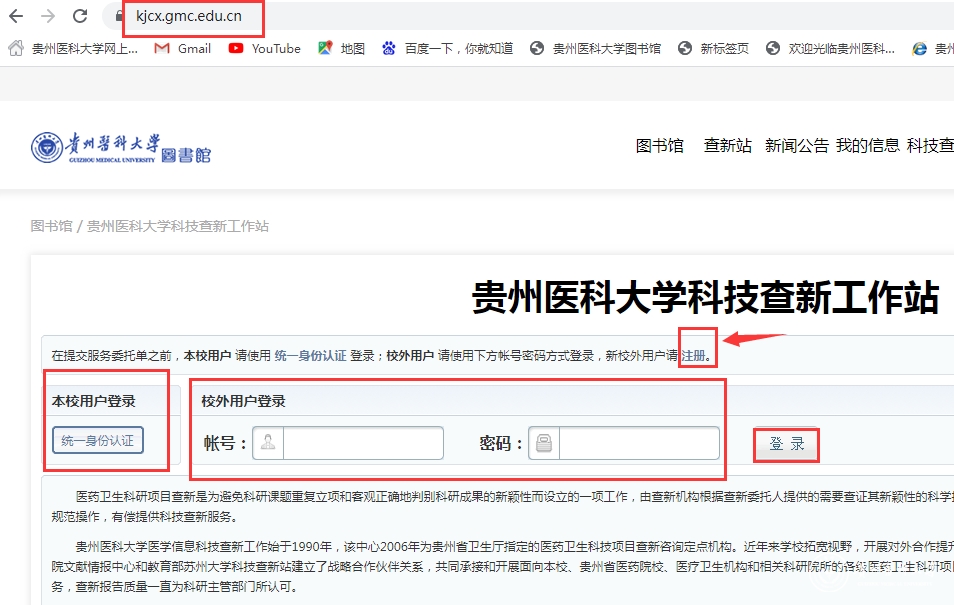954x605 pixels.
Task: Click the browser back arrow
Action: [16, 16]
